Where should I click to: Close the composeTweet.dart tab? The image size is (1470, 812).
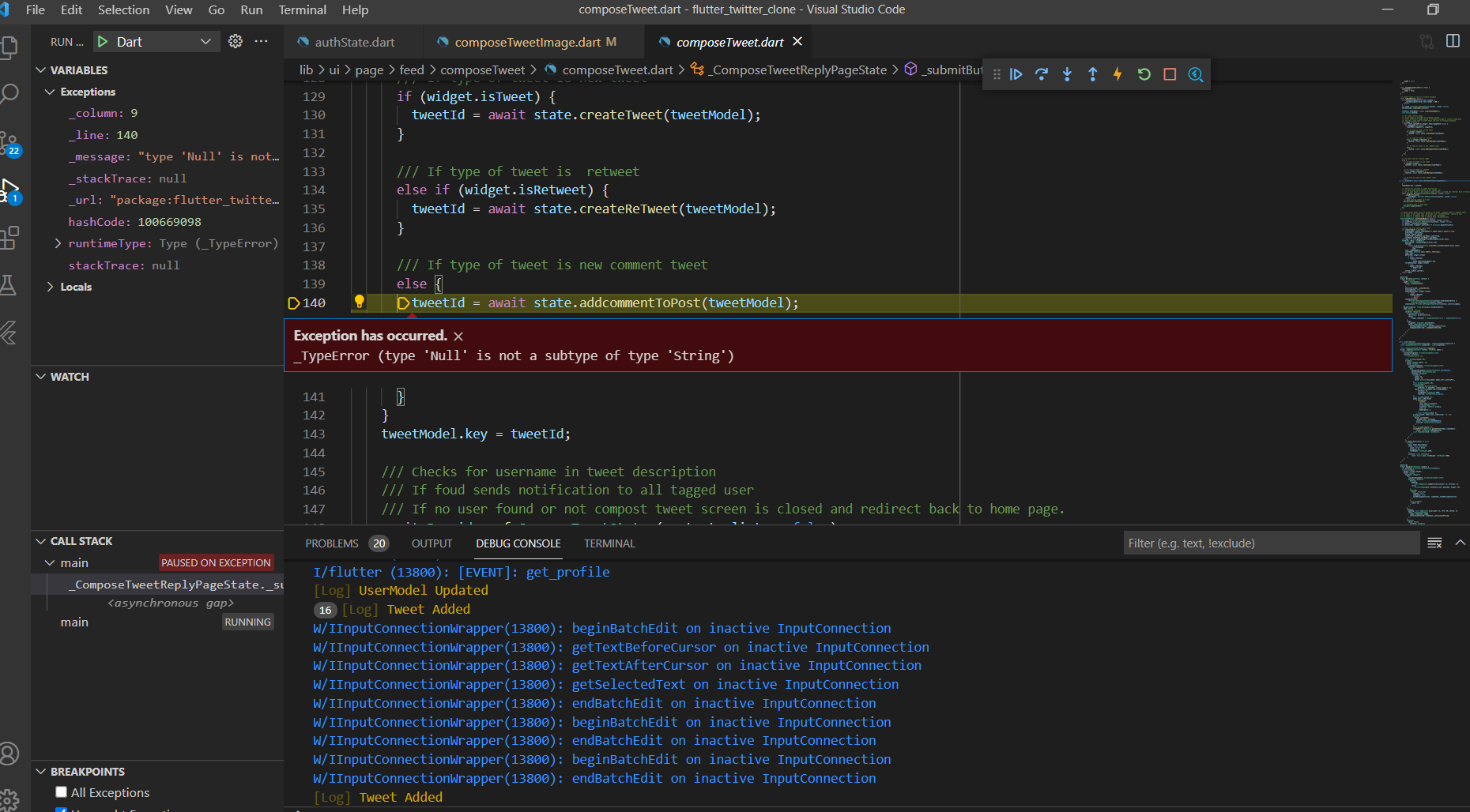point(797,41)
